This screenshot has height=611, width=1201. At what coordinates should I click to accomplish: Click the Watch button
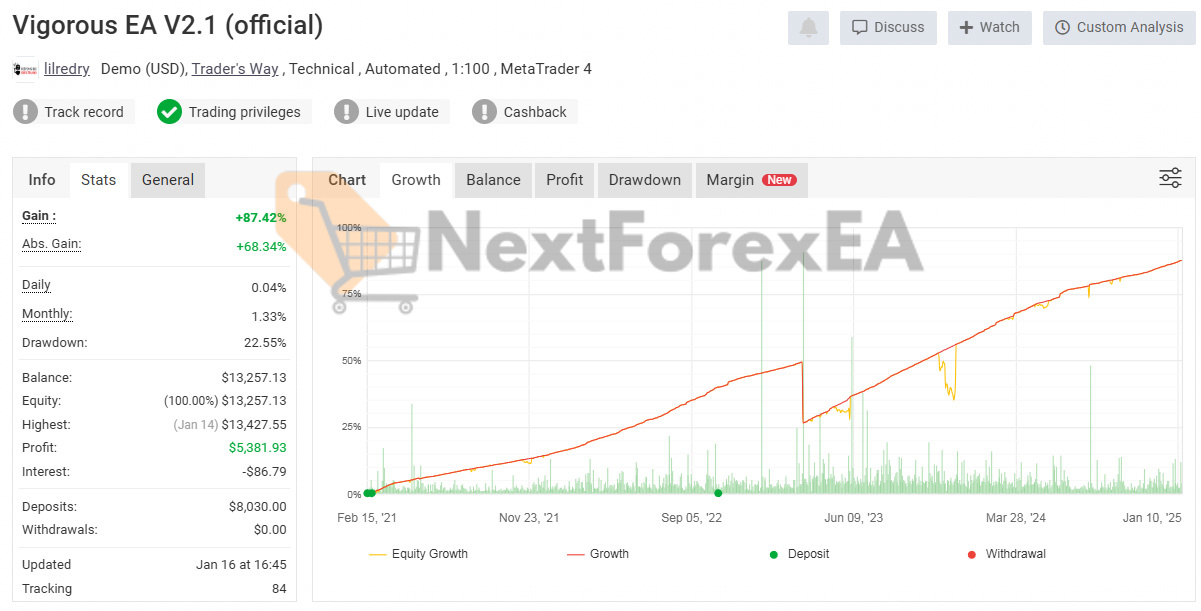pyautogui.click(x=989, y=28)
